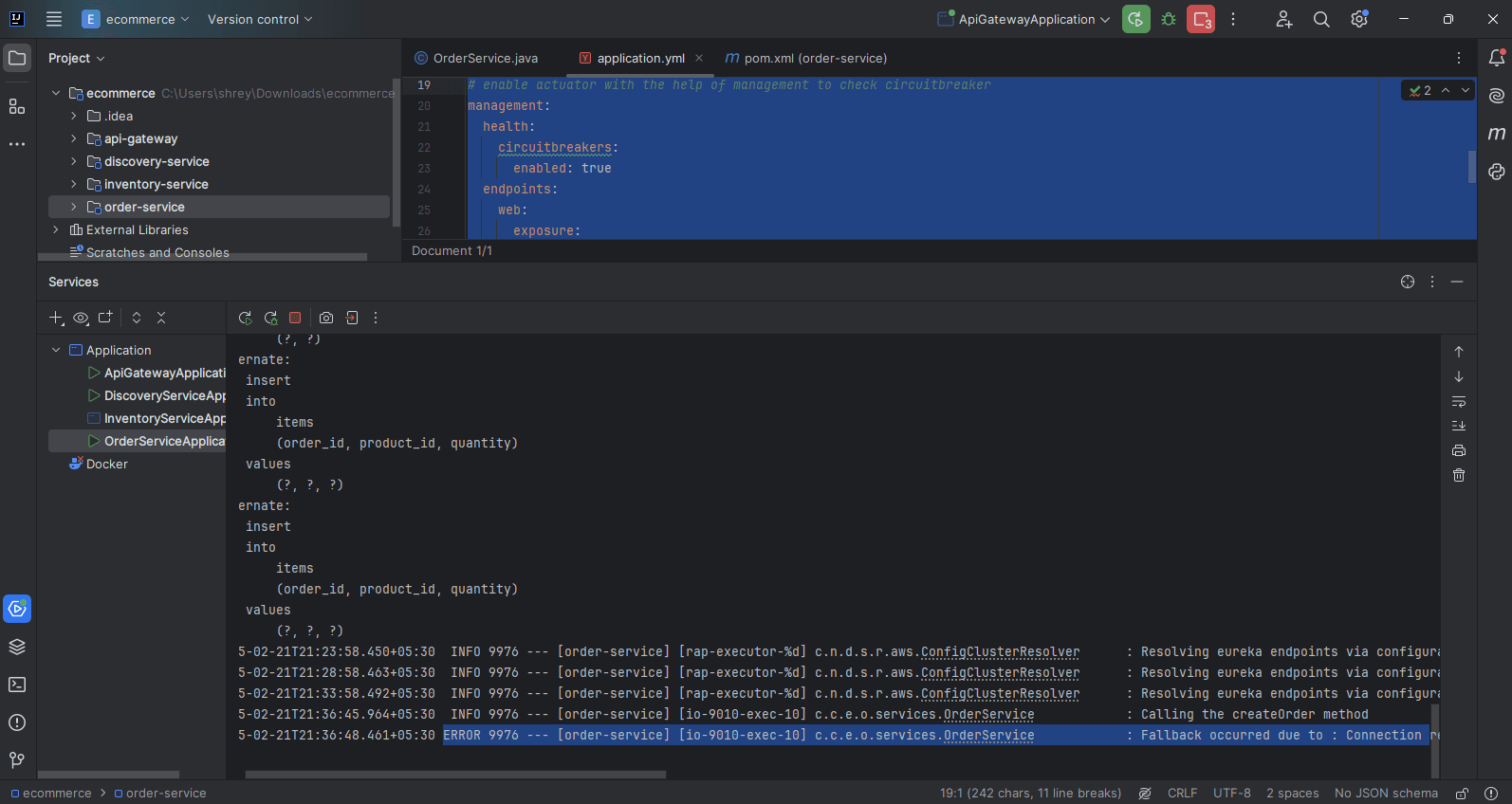This screenshot has height=804, width=1512.
Task: Open the Project tool window
Action: click(17, 58)
